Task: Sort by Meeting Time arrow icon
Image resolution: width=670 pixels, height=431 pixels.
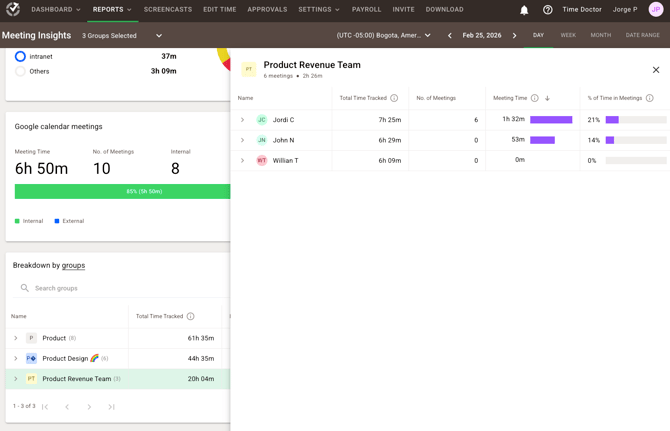Action: (x=547, y=98)
